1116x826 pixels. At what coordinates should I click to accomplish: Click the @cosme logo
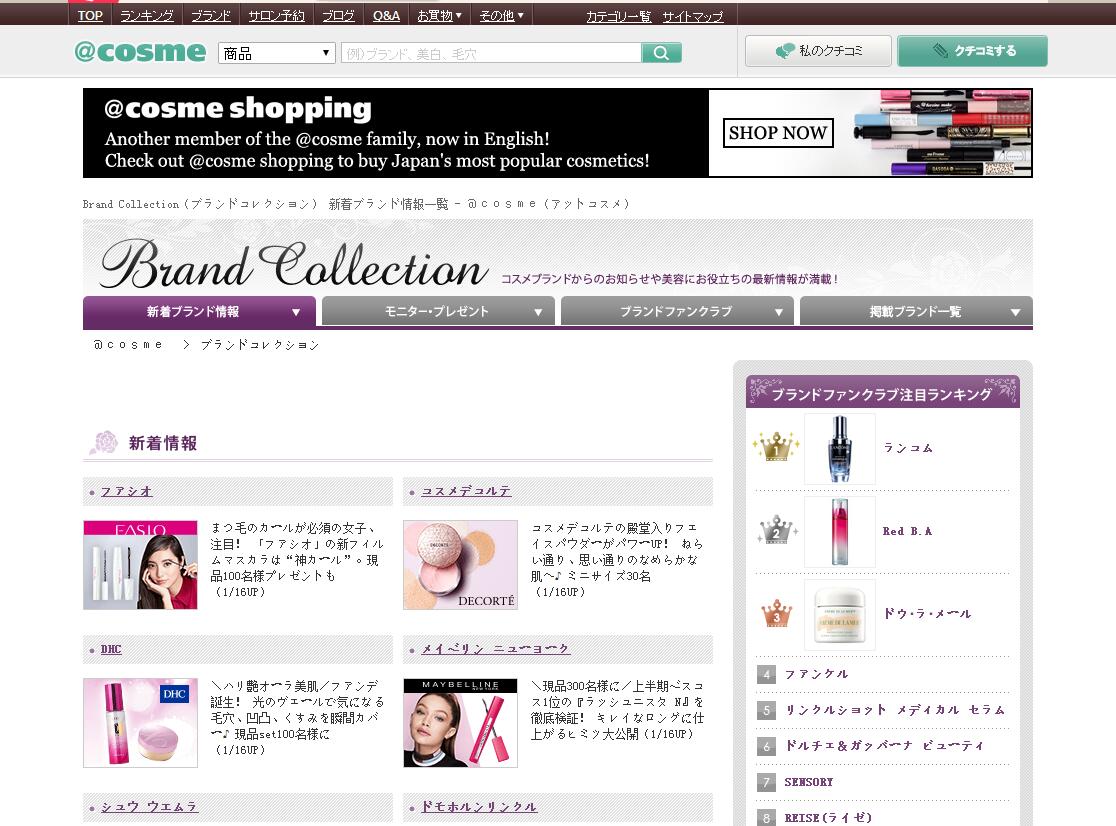tap(139, 51)
